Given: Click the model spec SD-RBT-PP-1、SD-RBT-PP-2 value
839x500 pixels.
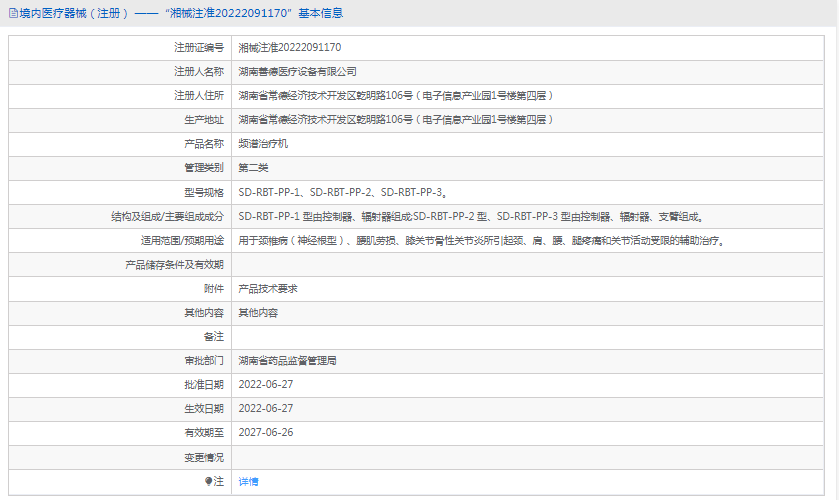Looking at the screenshot, I should [344, 193].
